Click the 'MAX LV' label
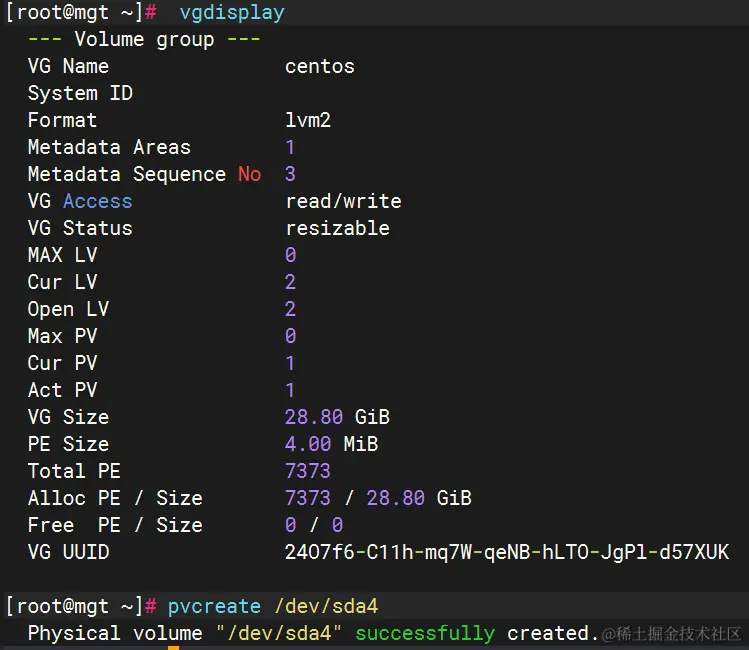Viewport: 749px width, 650px height. (x=63, y=255)
